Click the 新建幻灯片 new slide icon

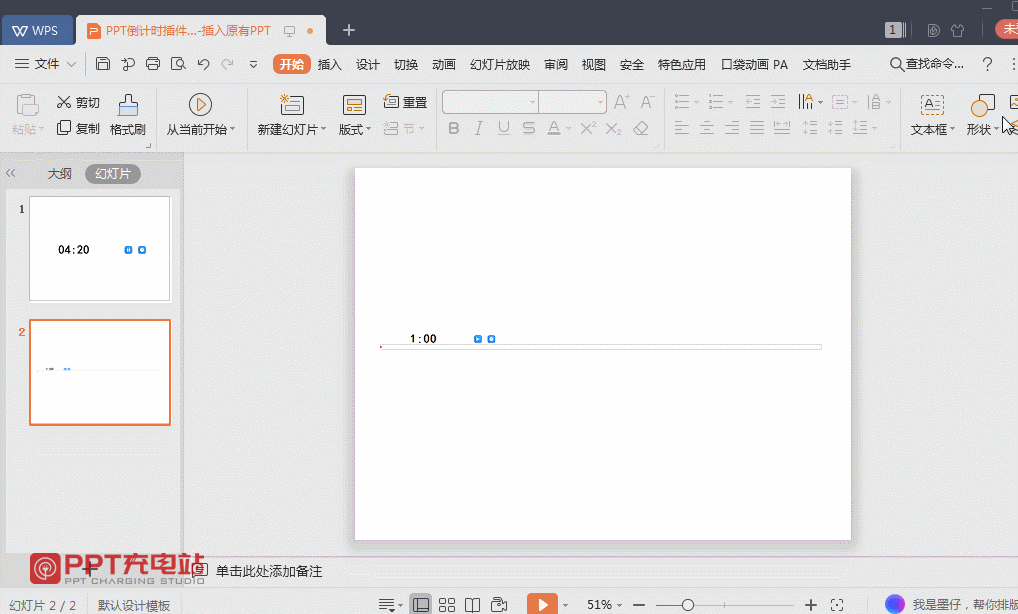pyautogui.click(x=289, y=104)
